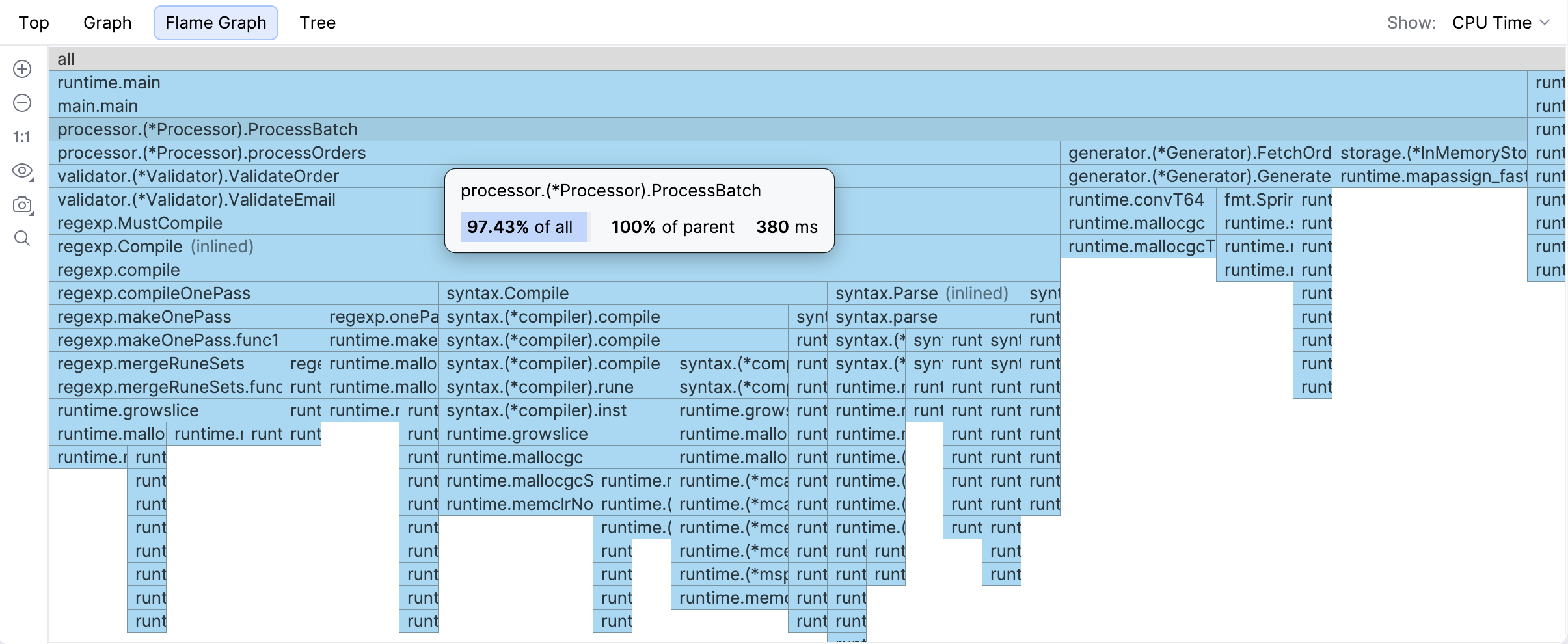Click the runtime.growslice frame under mergeRuneSets
1568x644 pixels.
point(165,410)
